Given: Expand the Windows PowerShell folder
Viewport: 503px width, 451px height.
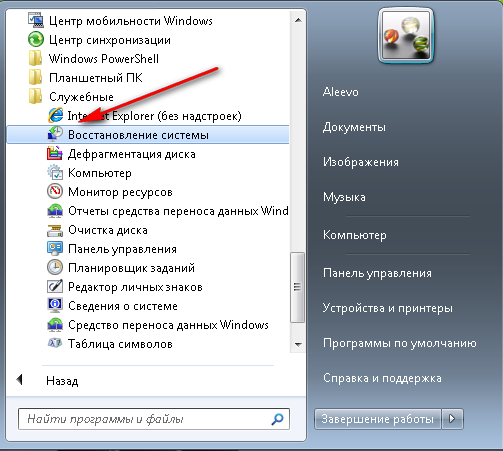Looking at the screenshot, I should (104, 59).
